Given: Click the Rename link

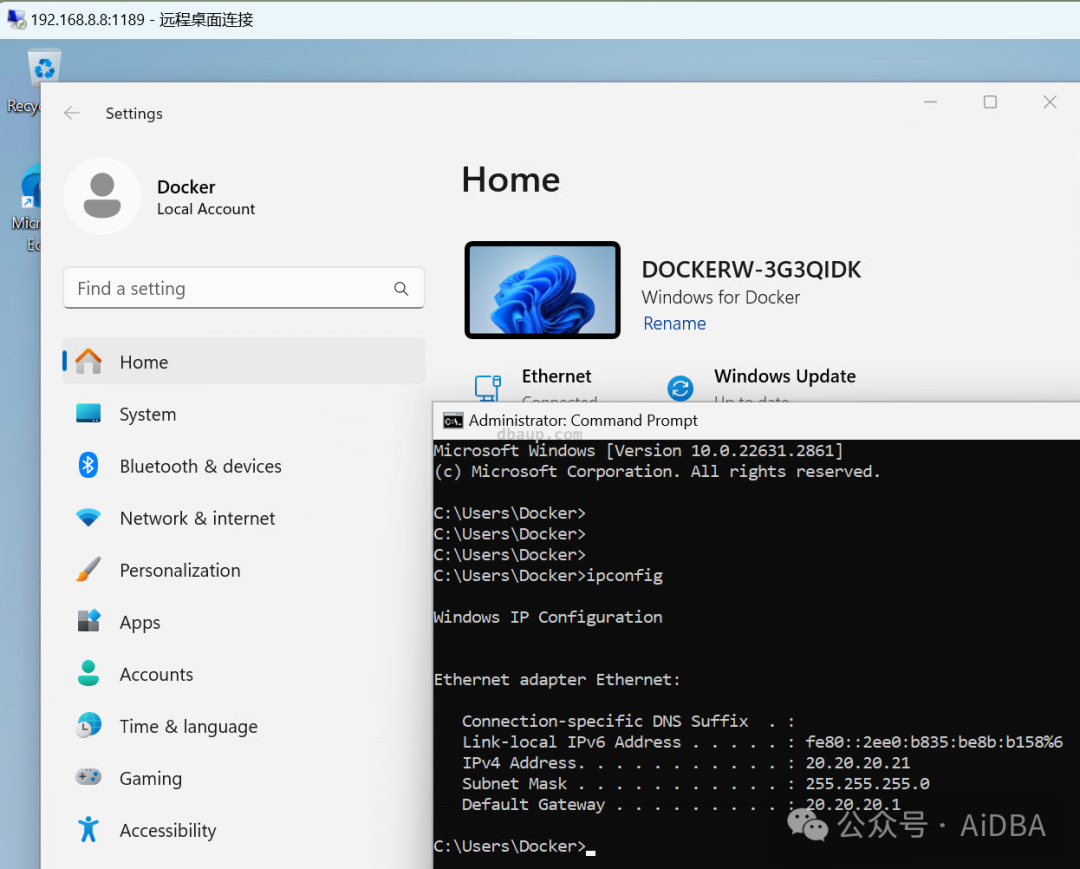Looking at the screenshot, I should click(674, 324).
